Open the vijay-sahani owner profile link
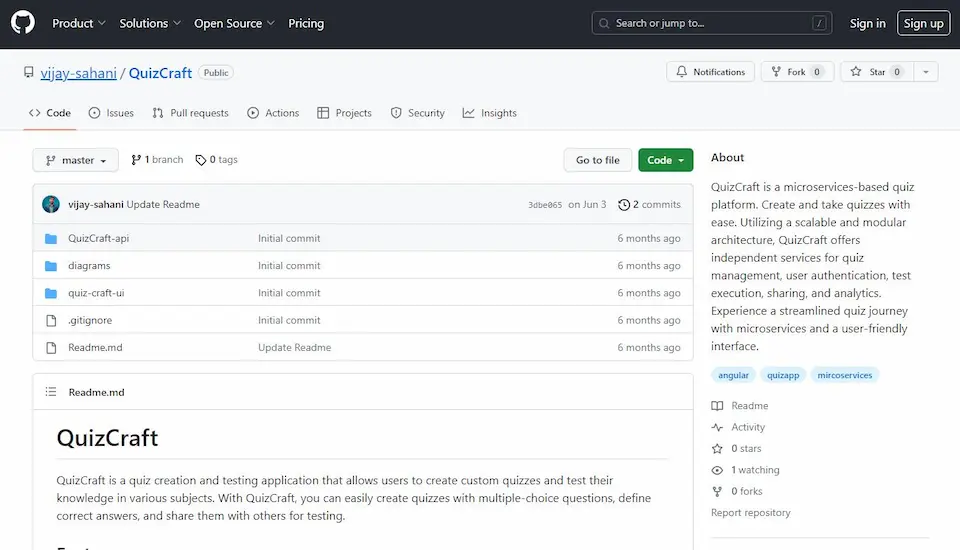 point(78,73)
